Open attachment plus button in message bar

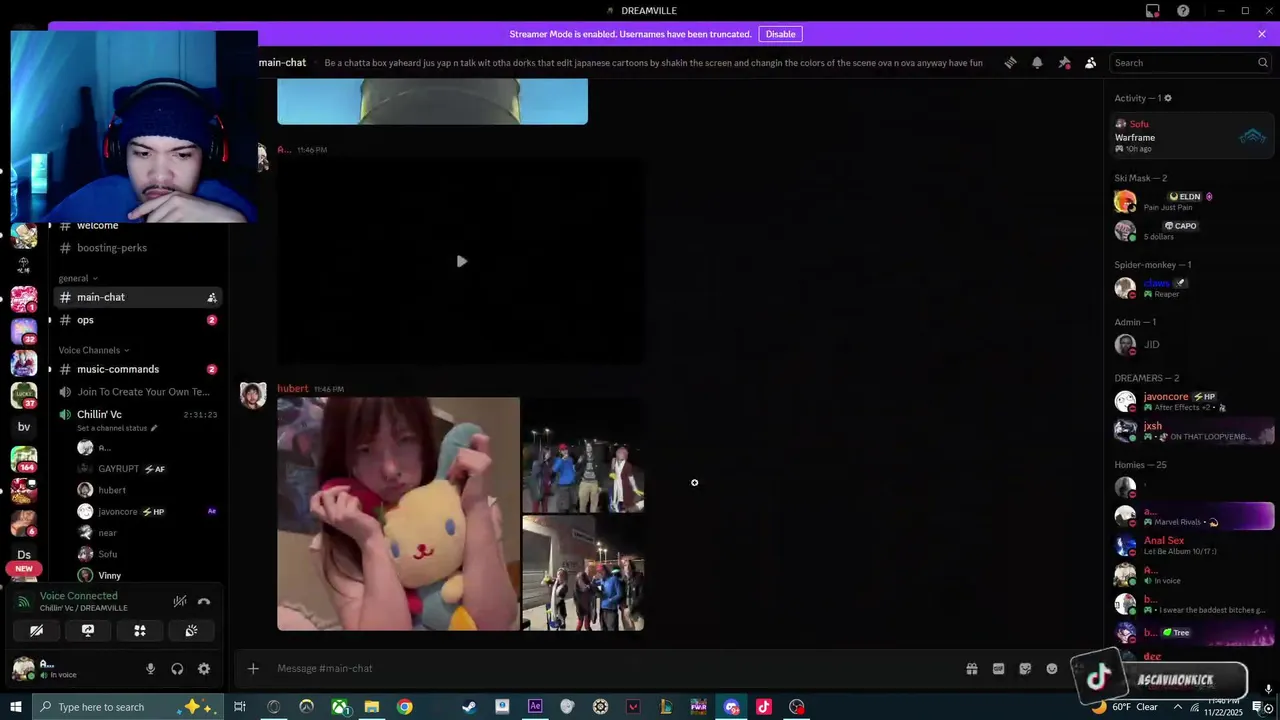(x=253, y=668)
